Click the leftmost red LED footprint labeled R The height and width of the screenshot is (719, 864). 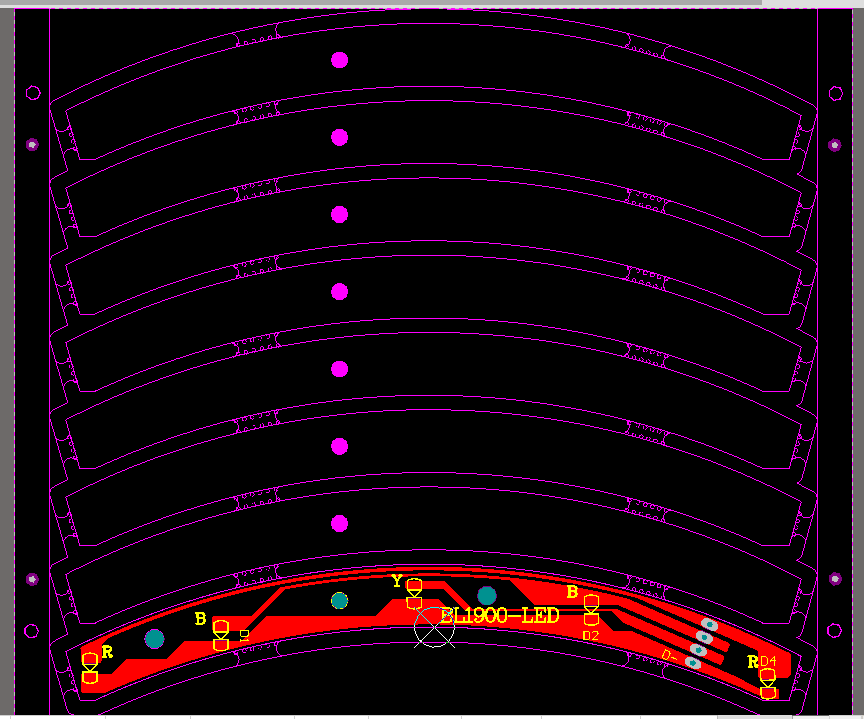point(90,668)
